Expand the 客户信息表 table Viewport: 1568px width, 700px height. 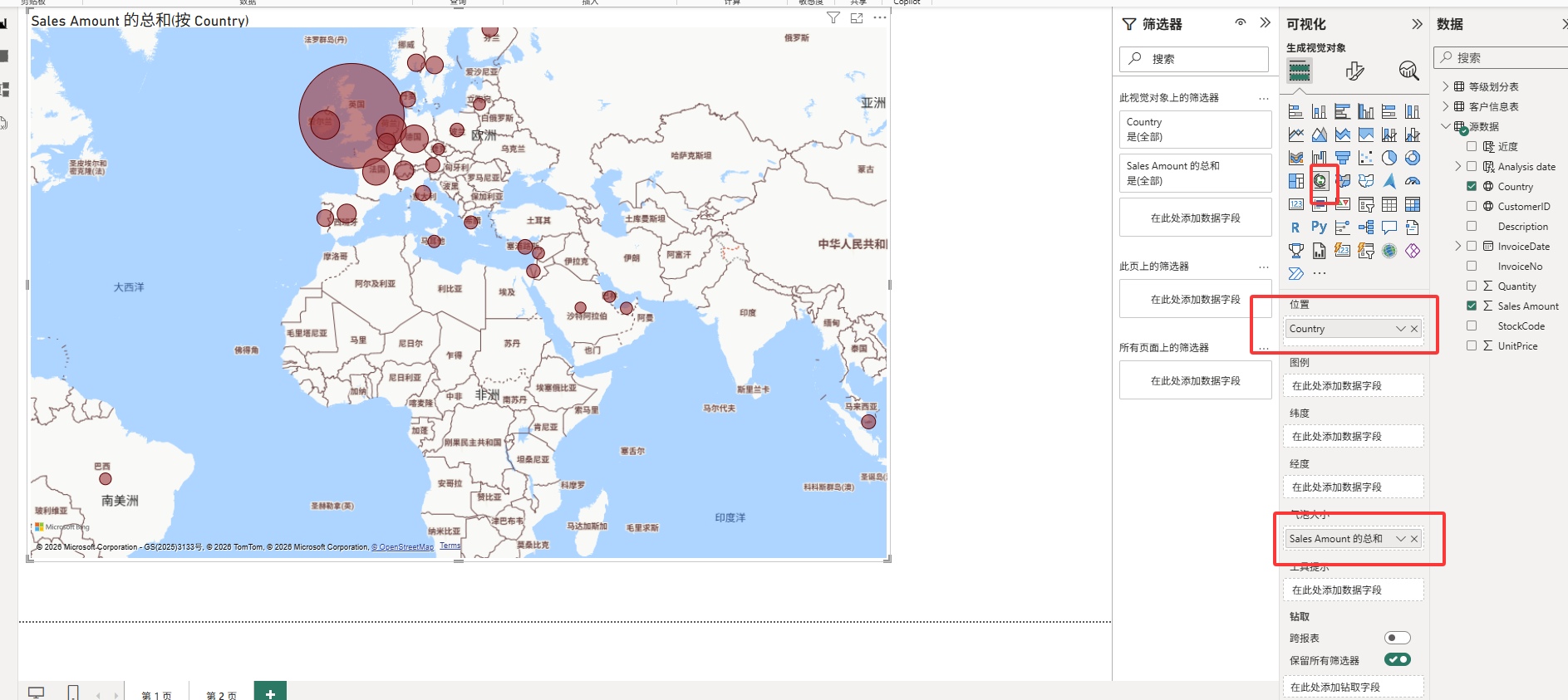pyautogui.click(x=1445, y=106)
